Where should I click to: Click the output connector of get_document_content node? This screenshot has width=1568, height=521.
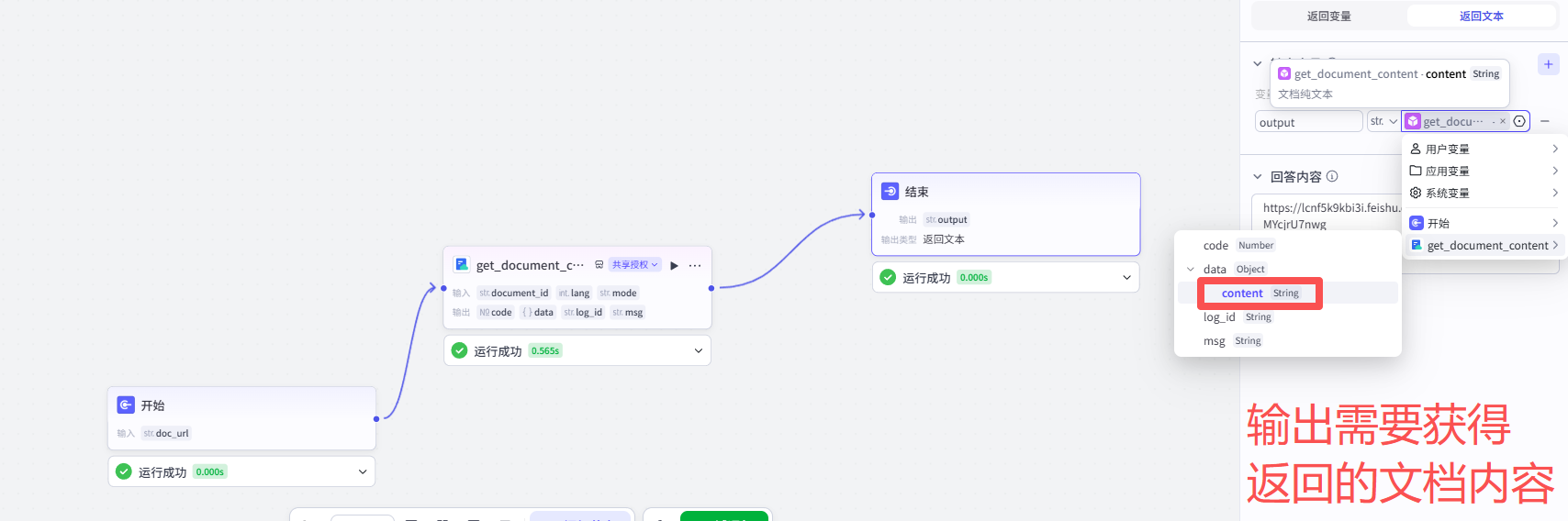[x=711, y=288]
